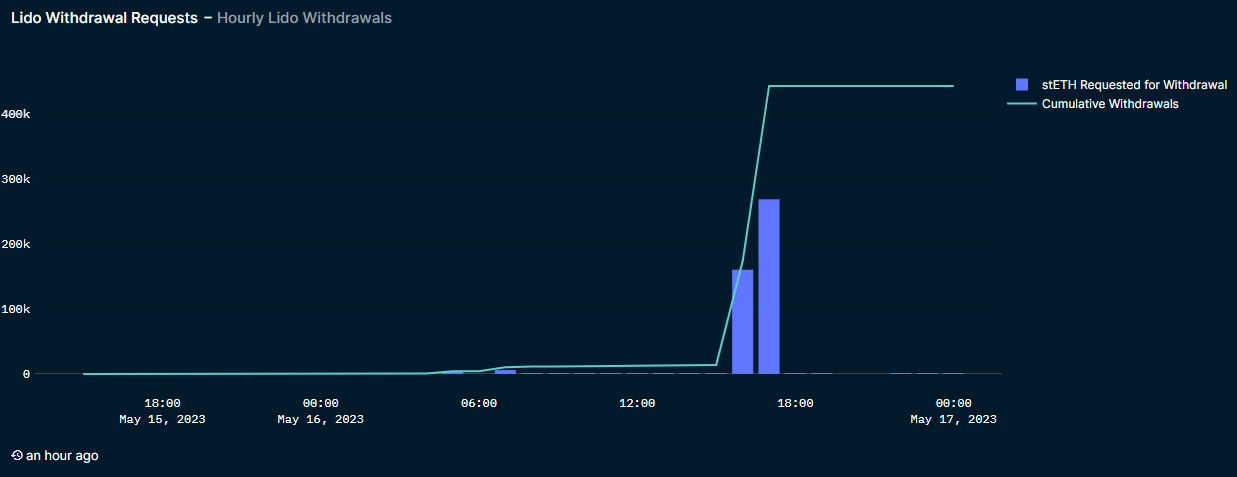Screen dimensions: 1237x477
Task: Click the clock icon beside "an hour ago"
Action: [17, 456]
